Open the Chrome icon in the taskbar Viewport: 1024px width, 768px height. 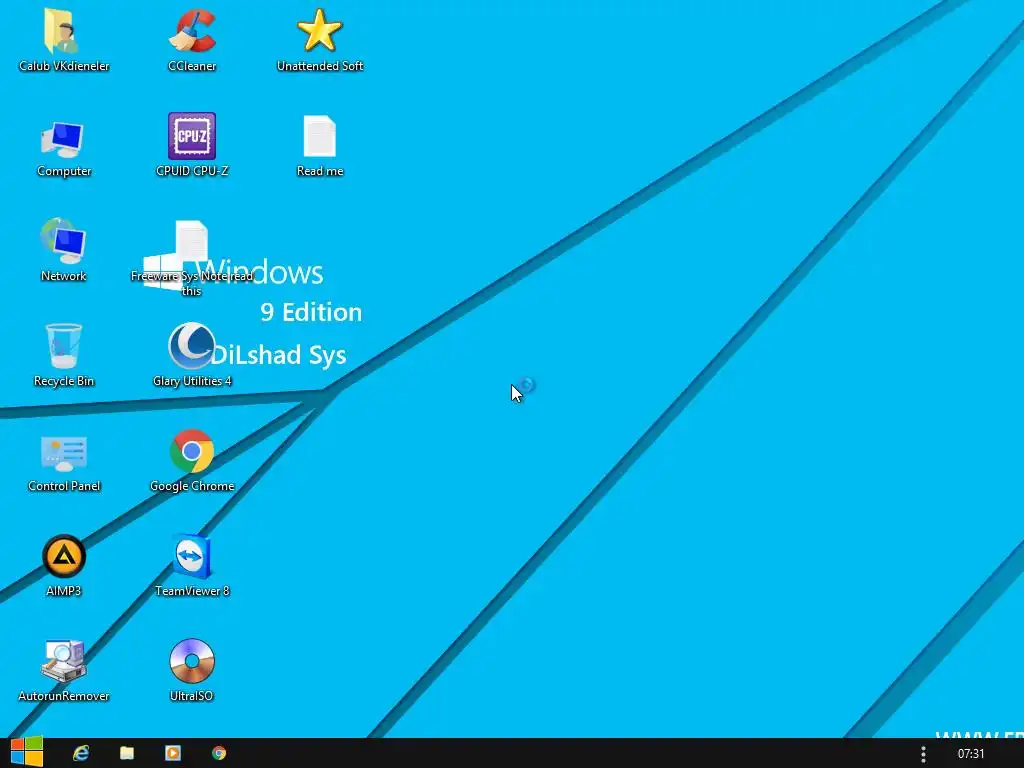point(219,753)
